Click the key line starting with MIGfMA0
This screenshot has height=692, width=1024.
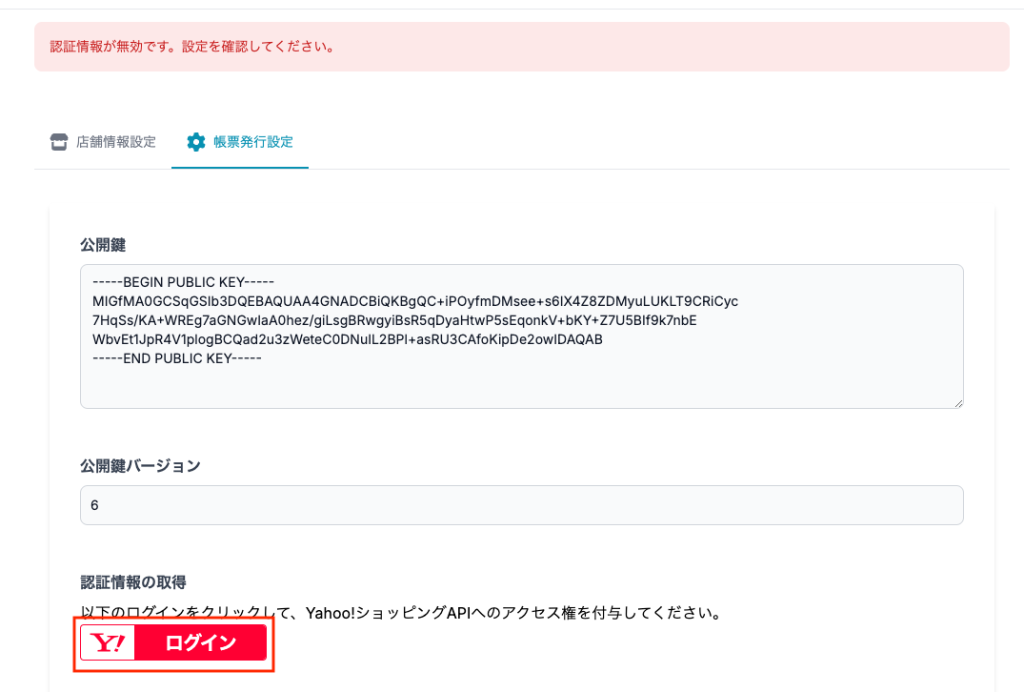(x=414, y=301)
